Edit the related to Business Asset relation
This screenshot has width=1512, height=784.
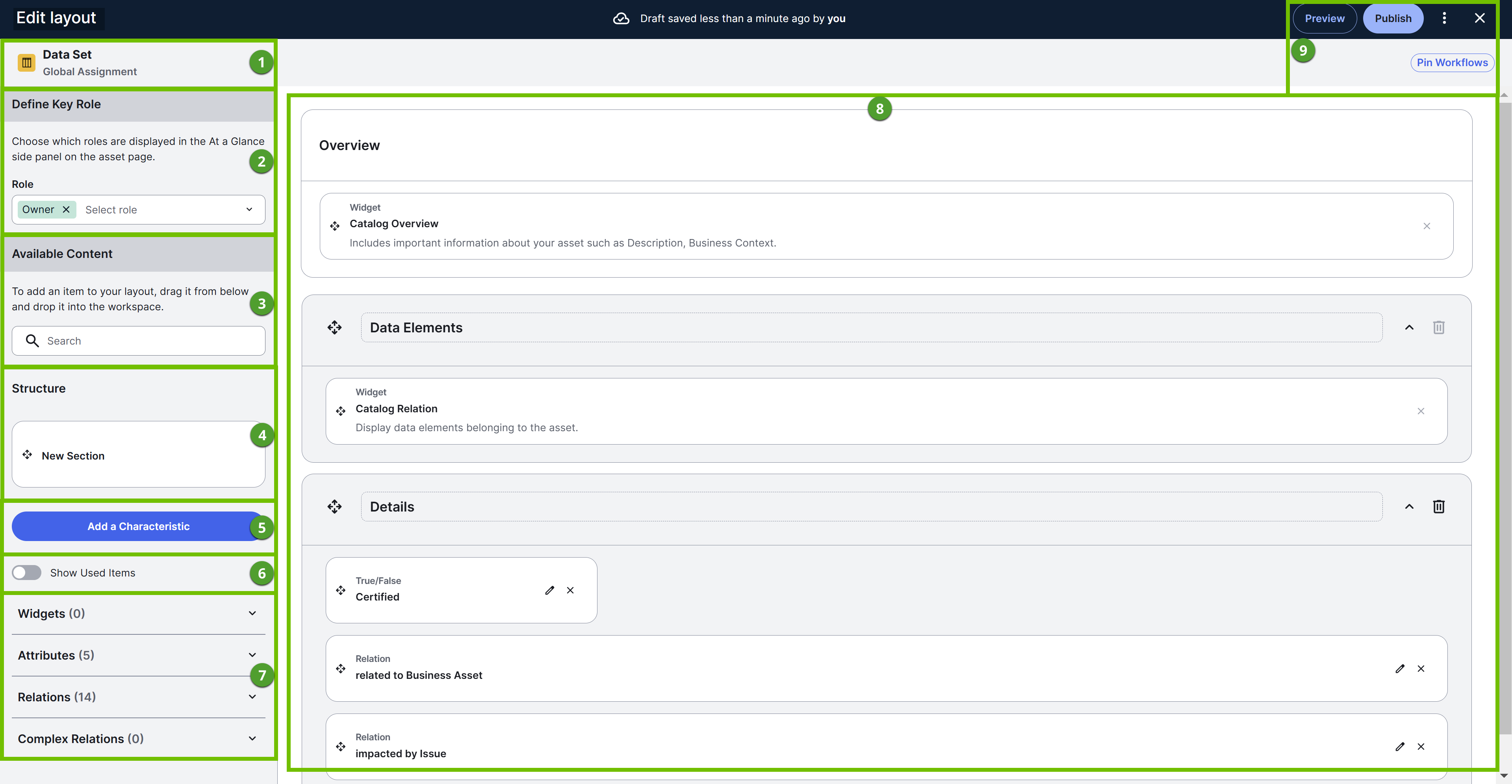point(1401,668)
